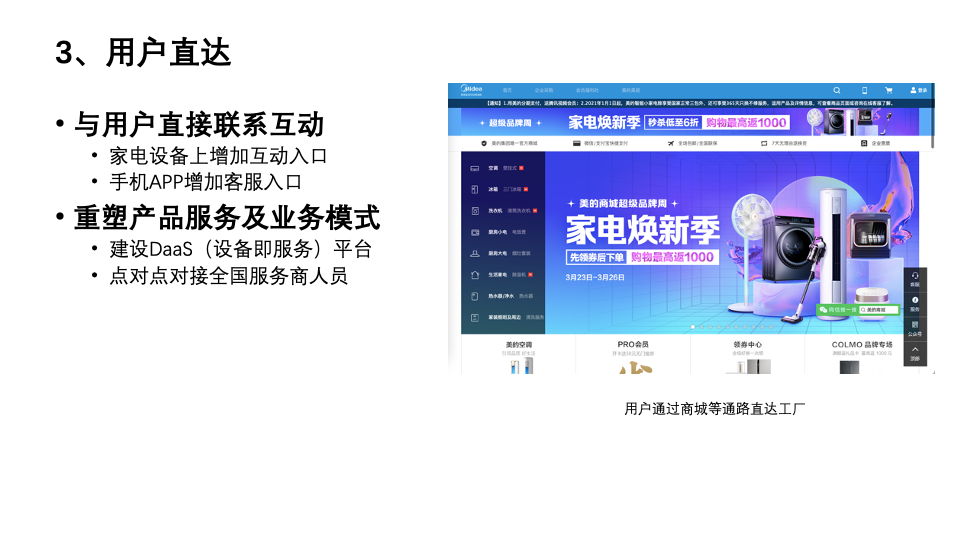
Task: Click the bullet 与用户直接联系互动
Action: pyautogui.click(x=199, y=125)
